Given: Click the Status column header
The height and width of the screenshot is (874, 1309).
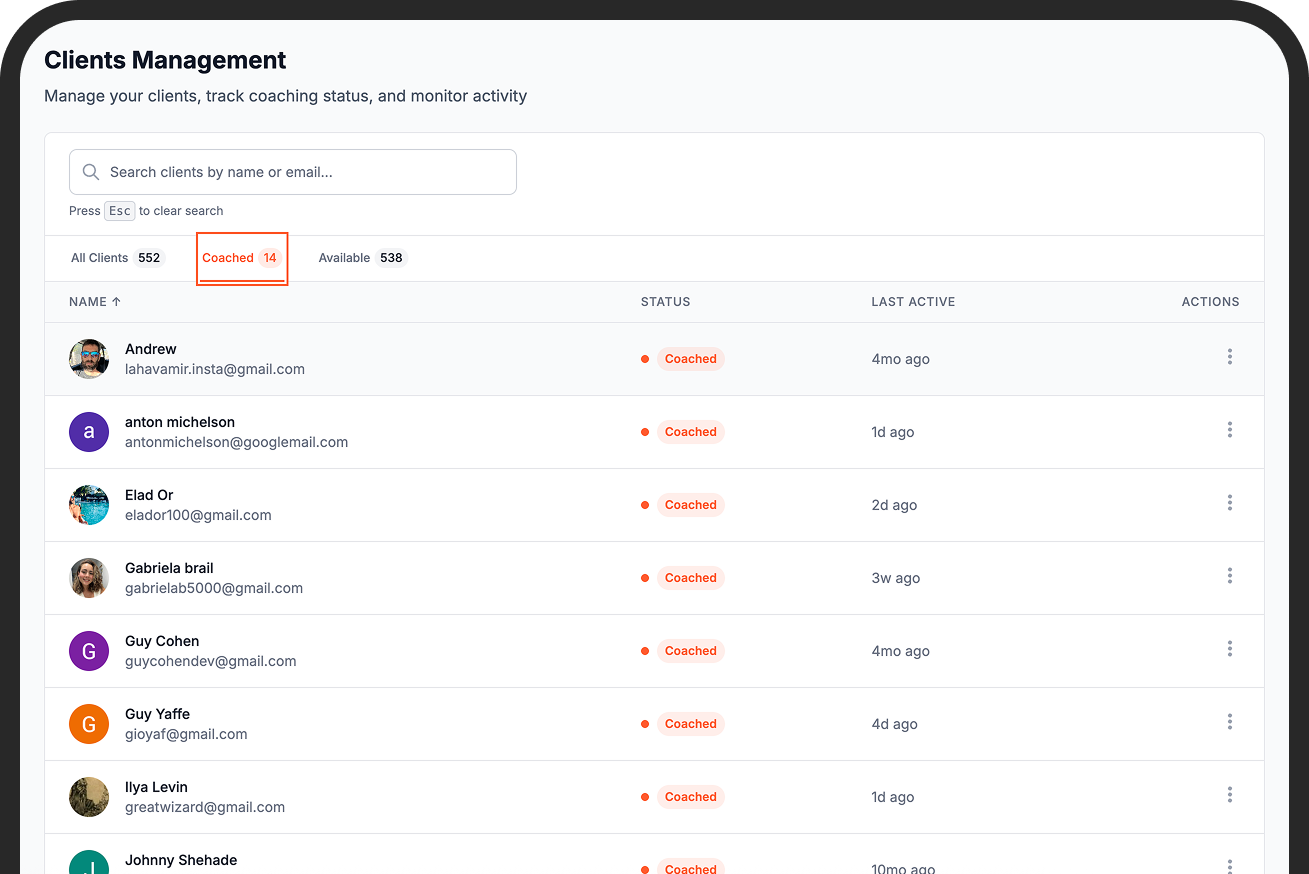Looking at the screenshot, I should click(665, 302).
